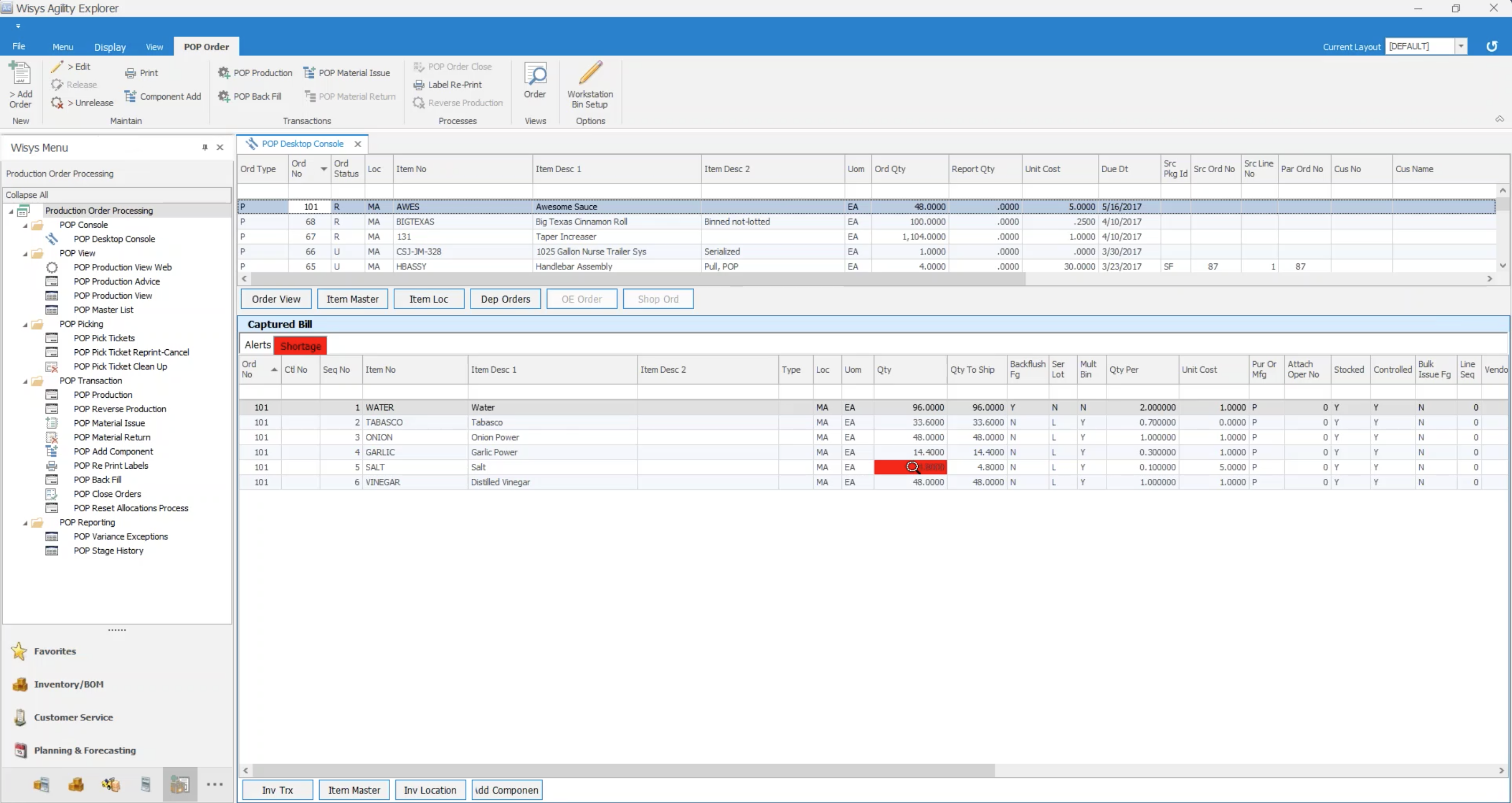1512x803 pixels.
Task: Click the Captured Bill horizontal scrollbar
Action: pos(623,770)
